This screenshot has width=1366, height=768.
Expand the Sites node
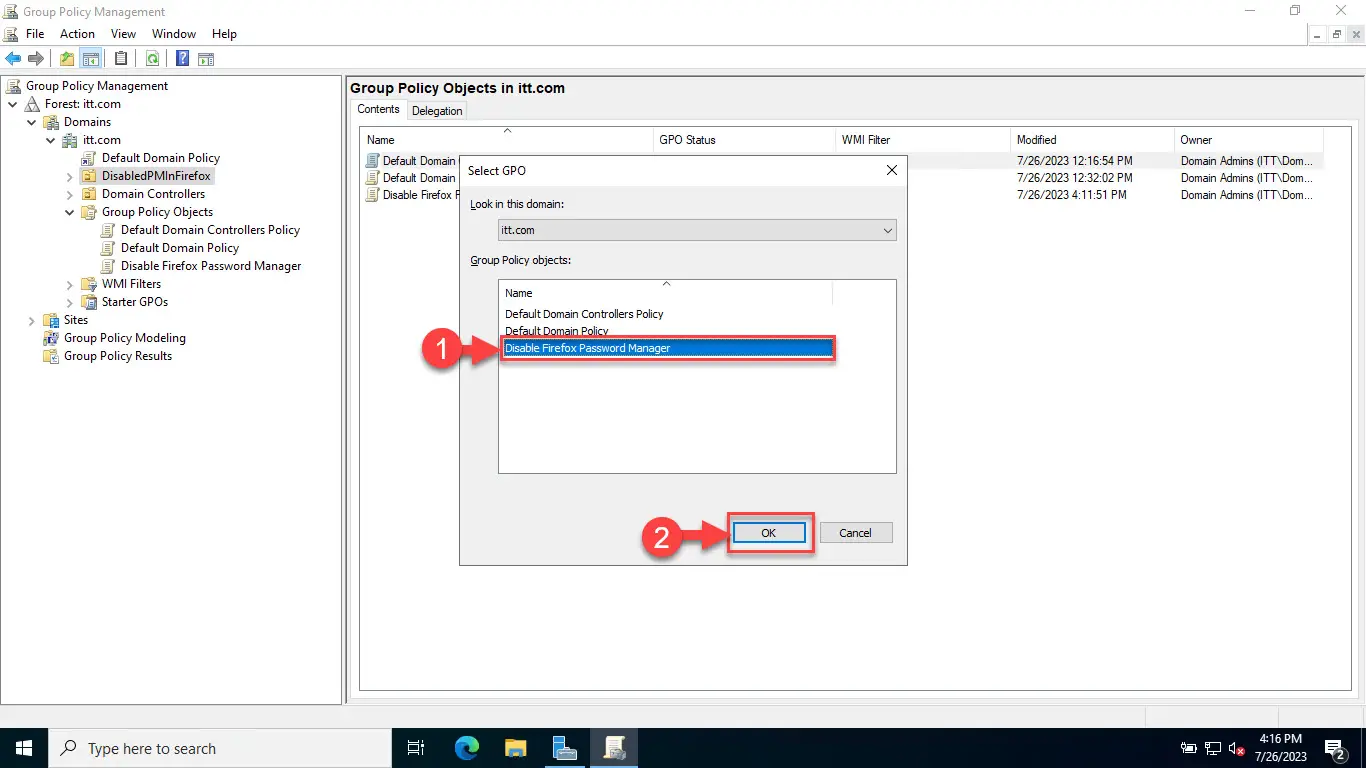coord(32,320)
